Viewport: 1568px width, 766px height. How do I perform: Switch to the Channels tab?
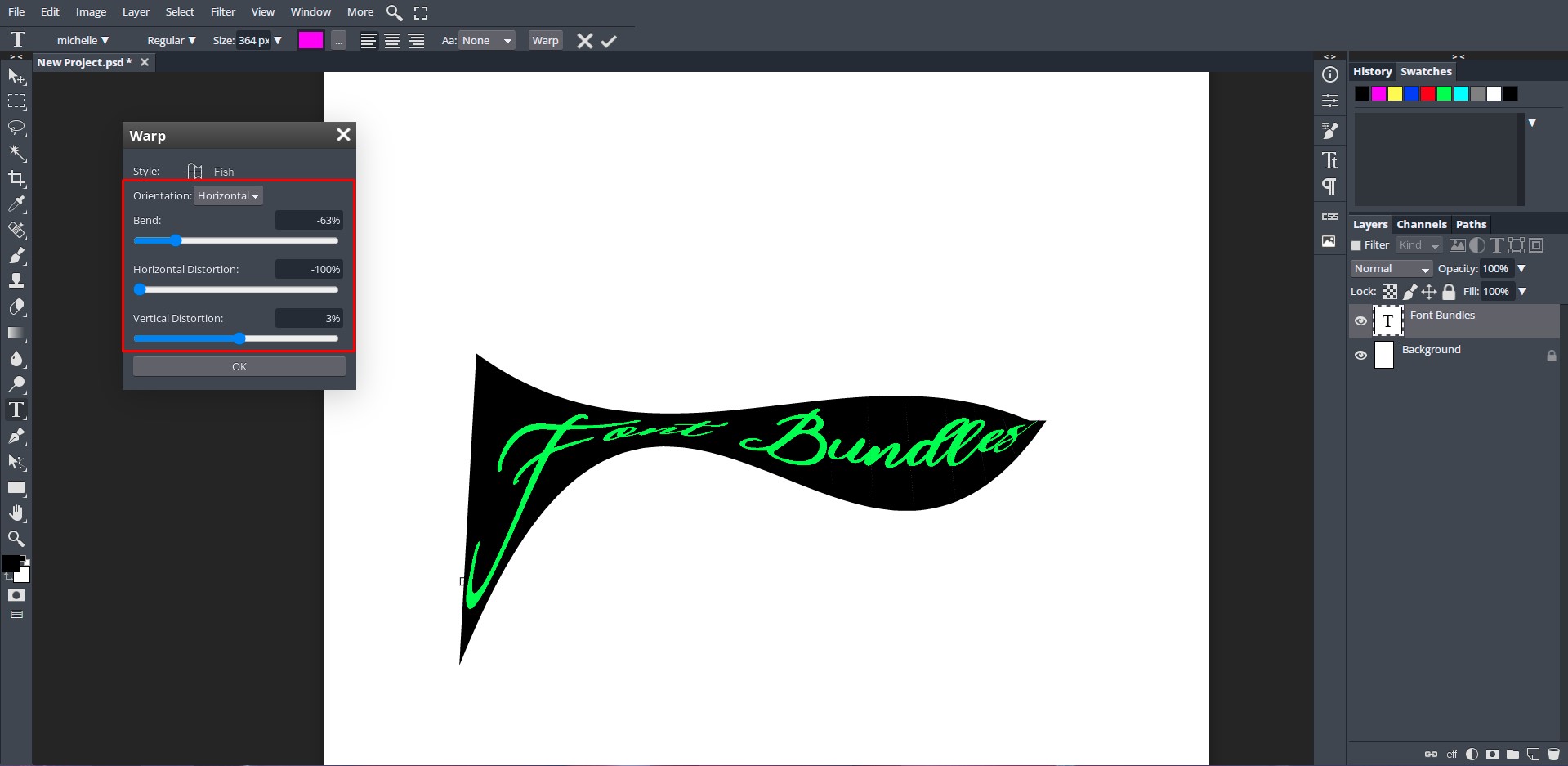click(x=1422, y=225)
